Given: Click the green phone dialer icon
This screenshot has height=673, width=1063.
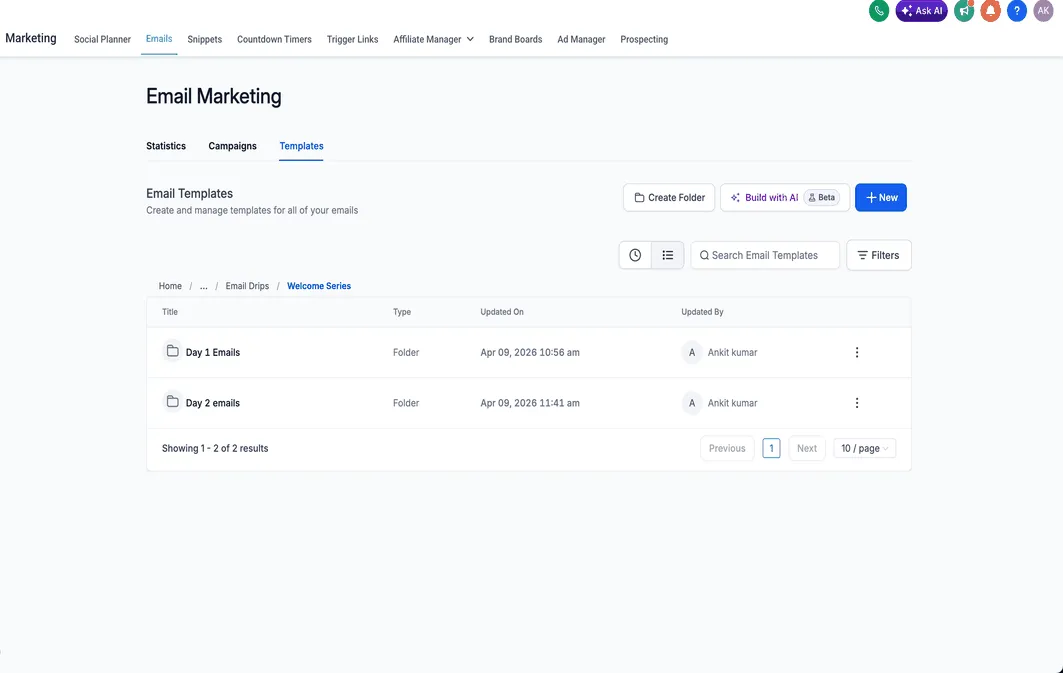Looking at the screenshot, I should (879, 11).
